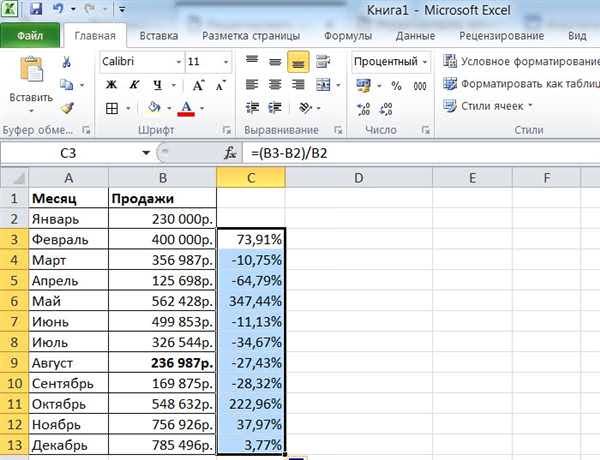Viewport: 600px width, 460px height.
Task: Copy selection with the copy icon
Action: coord(67,84)
